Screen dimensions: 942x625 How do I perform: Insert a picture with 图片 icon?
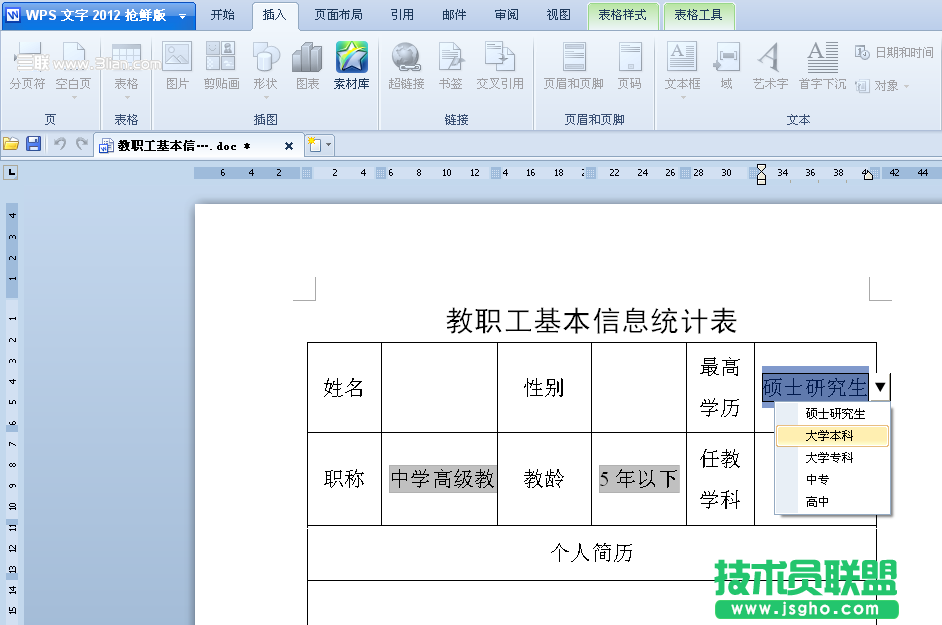[177, 66]
